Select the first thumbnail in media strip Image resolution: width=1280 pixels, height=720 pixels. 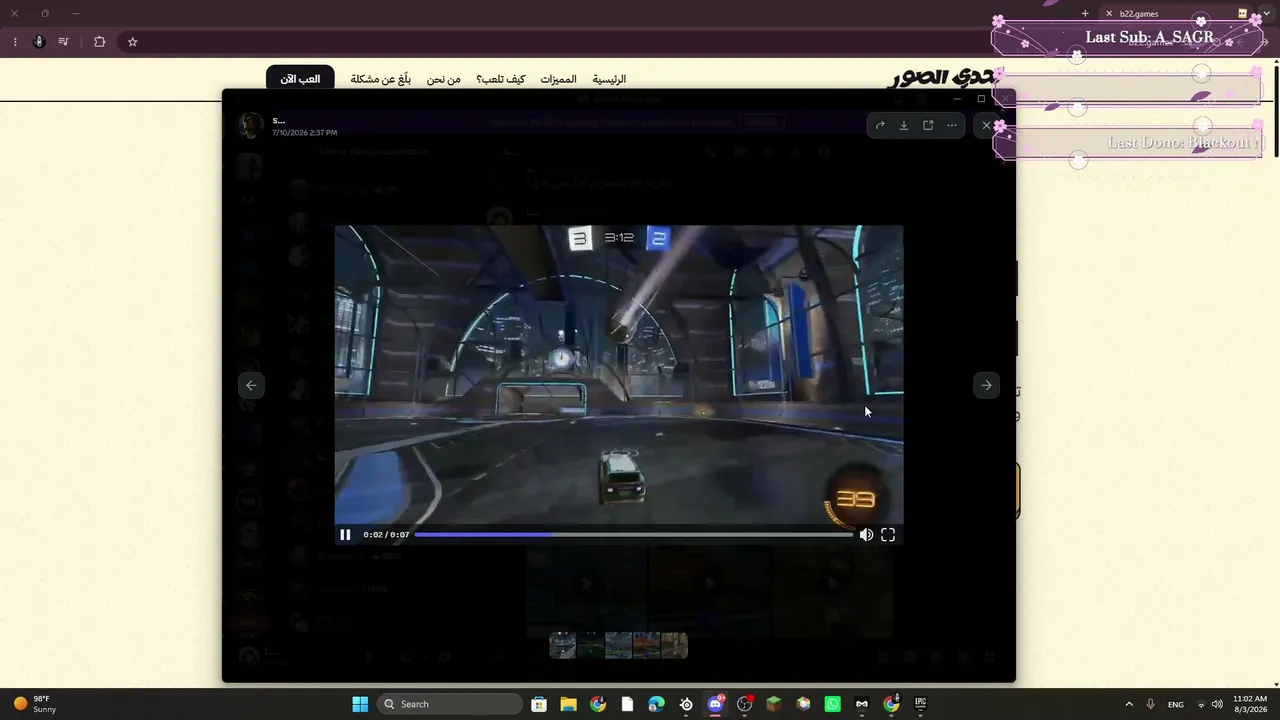563,645
